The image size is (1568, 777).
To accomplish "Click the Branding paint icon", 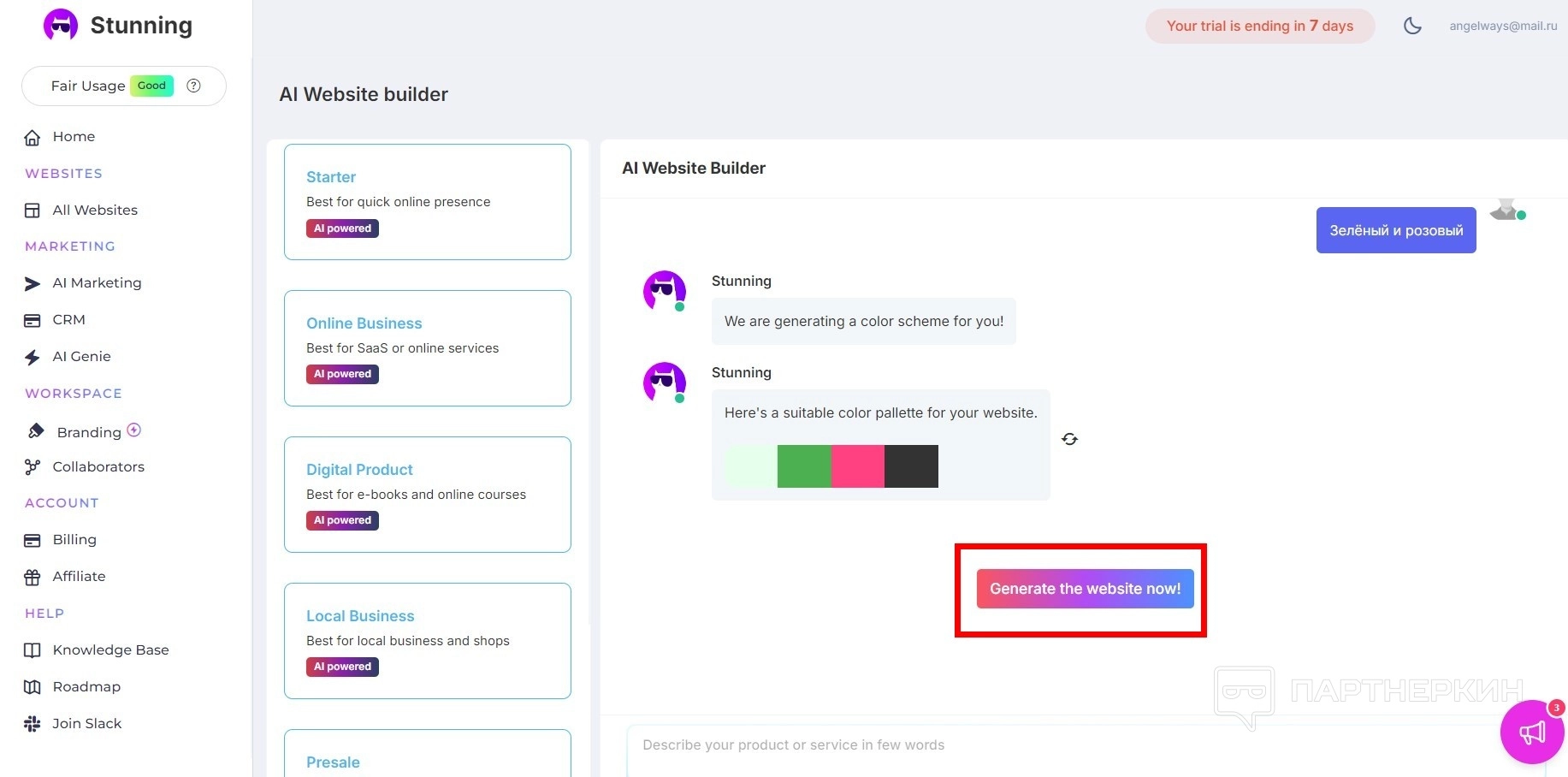I will click(x=36, y=431).
